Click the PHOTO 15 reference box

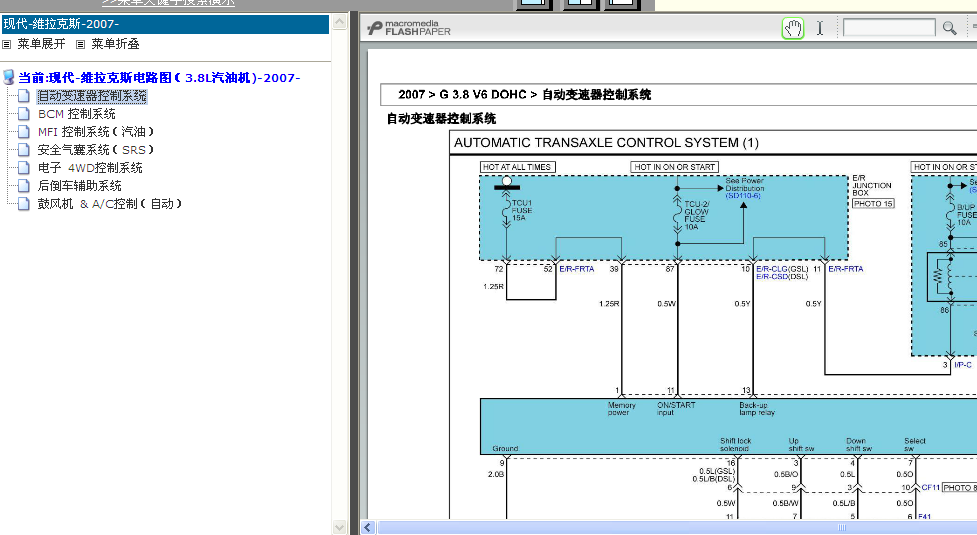pos(873,204)
